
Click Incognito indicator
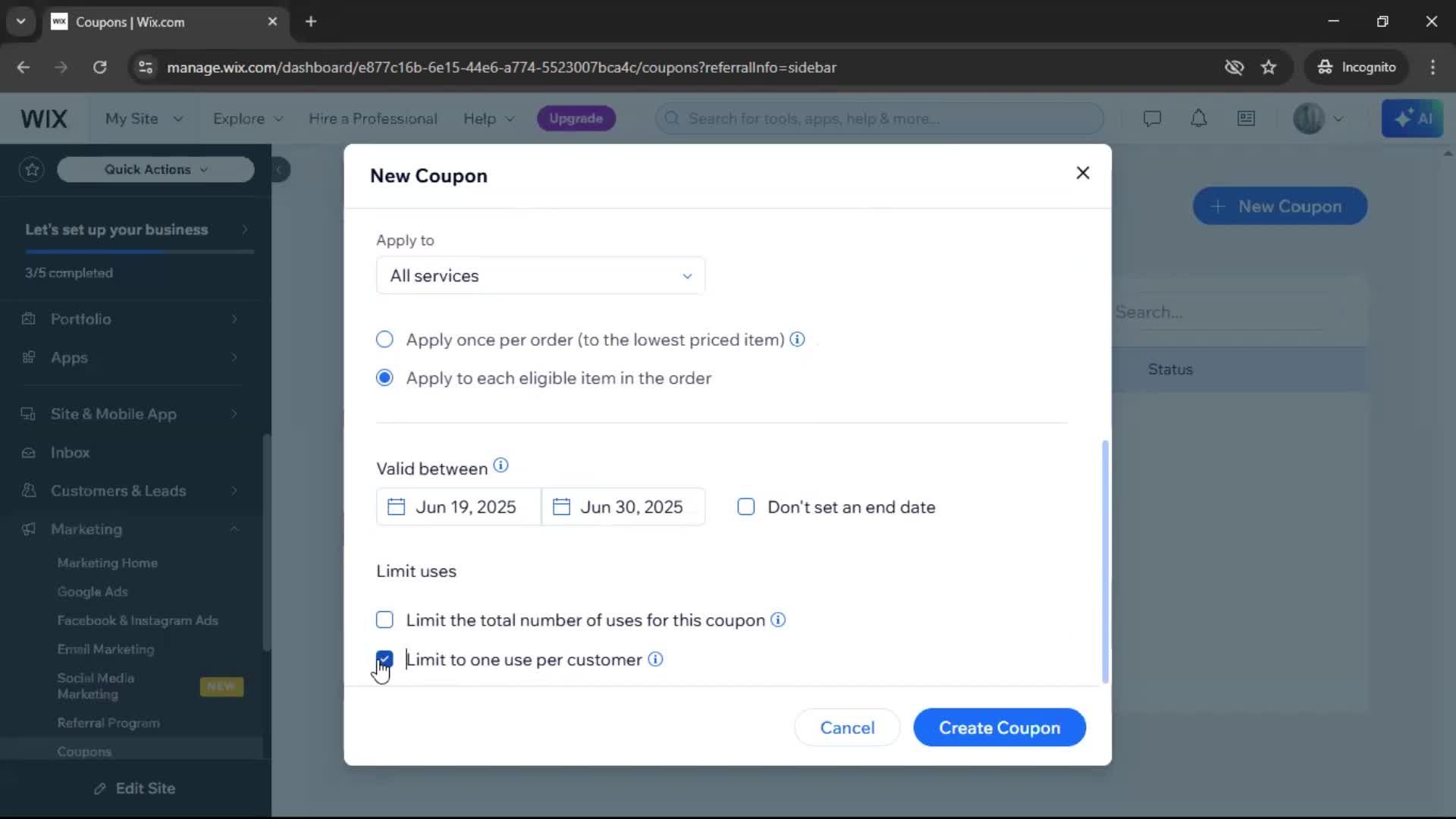click(x=1356, y=67)
